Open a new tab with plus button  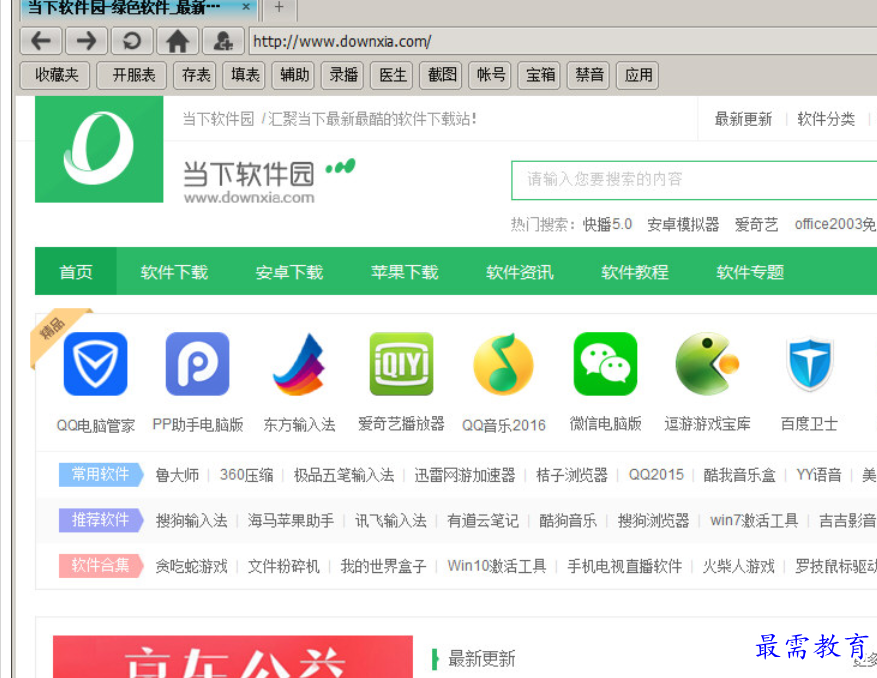tap(279, 8)
